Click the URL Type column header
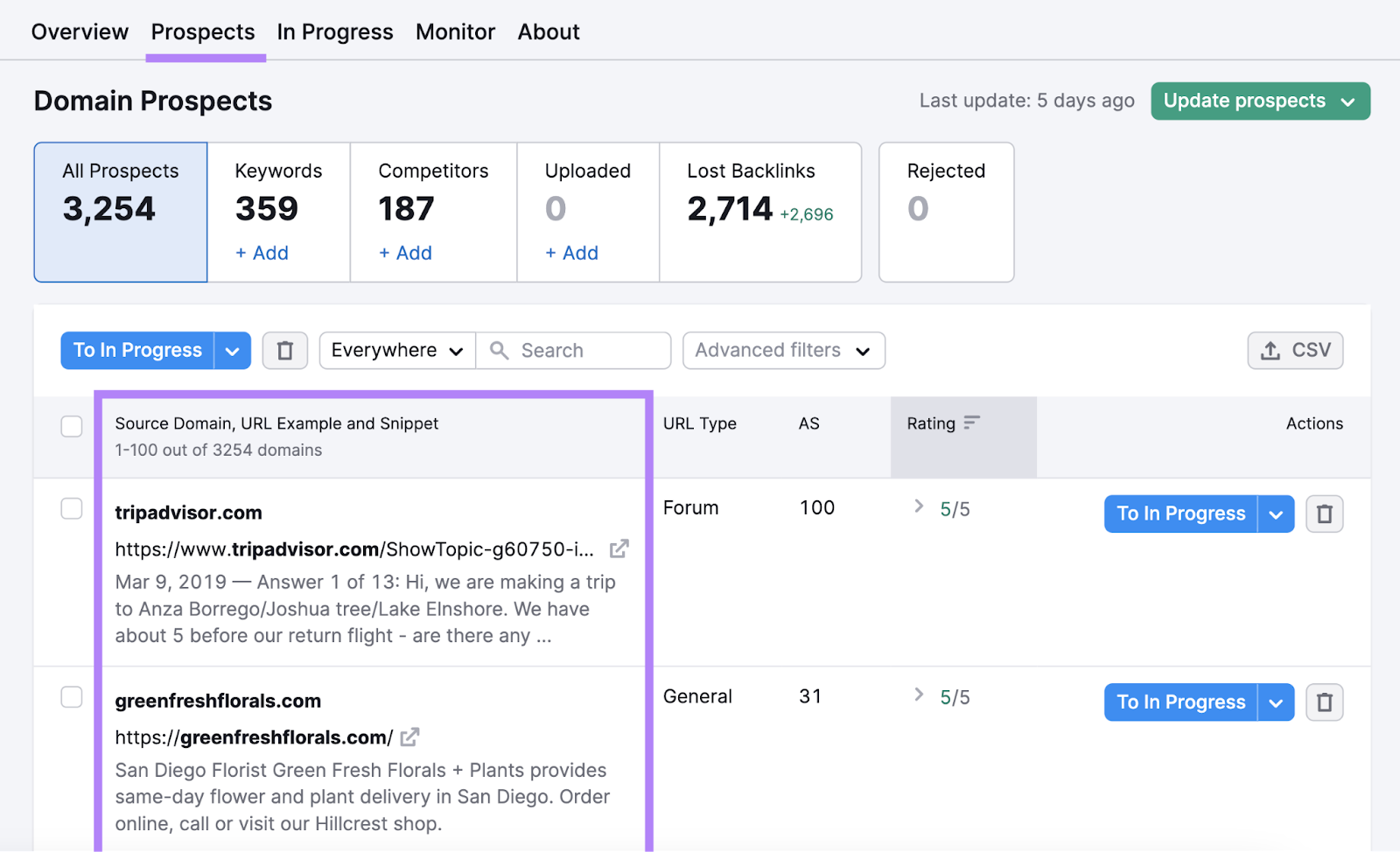This screenshot has width=1400, height=852. 699,423
